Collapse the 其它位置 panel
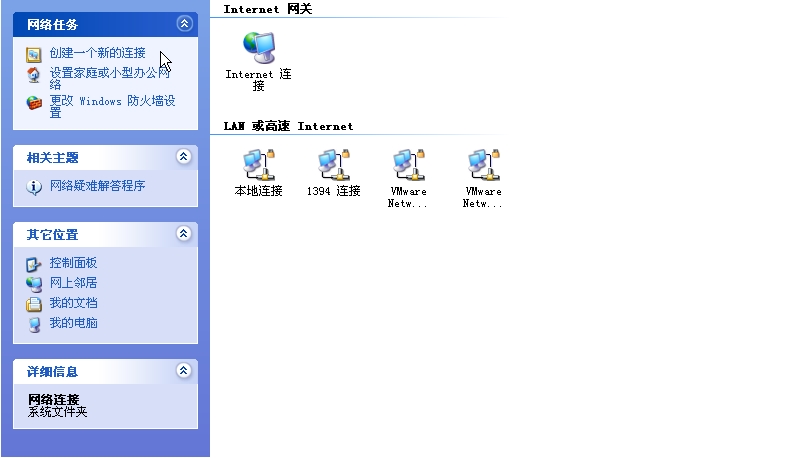This screenshot has height=458, width=792. point(183,233)
